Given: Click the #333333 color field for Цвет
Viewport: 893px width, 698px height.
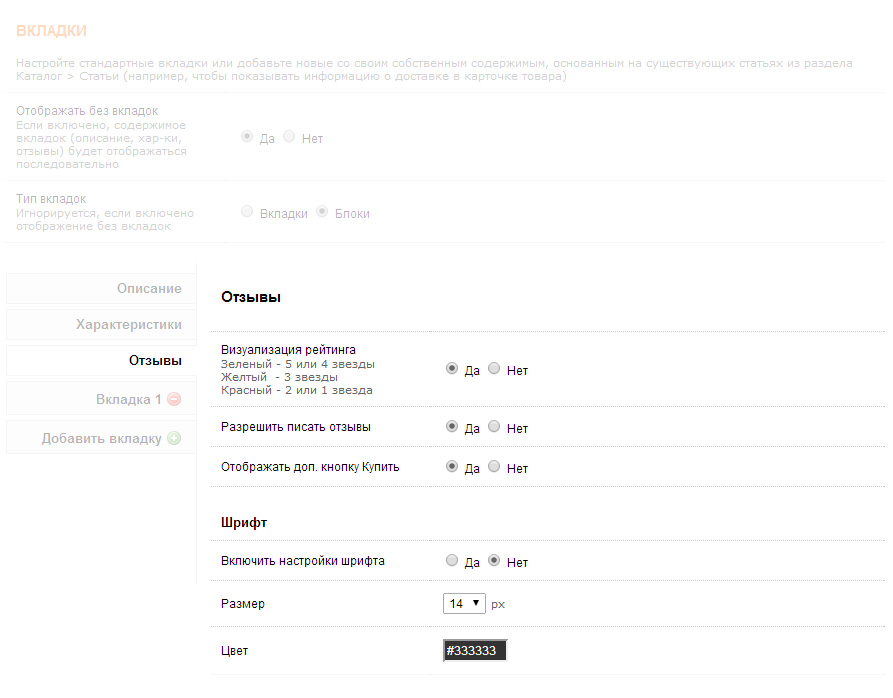Looking at the screenshot, I should click(x=475, y=651).
